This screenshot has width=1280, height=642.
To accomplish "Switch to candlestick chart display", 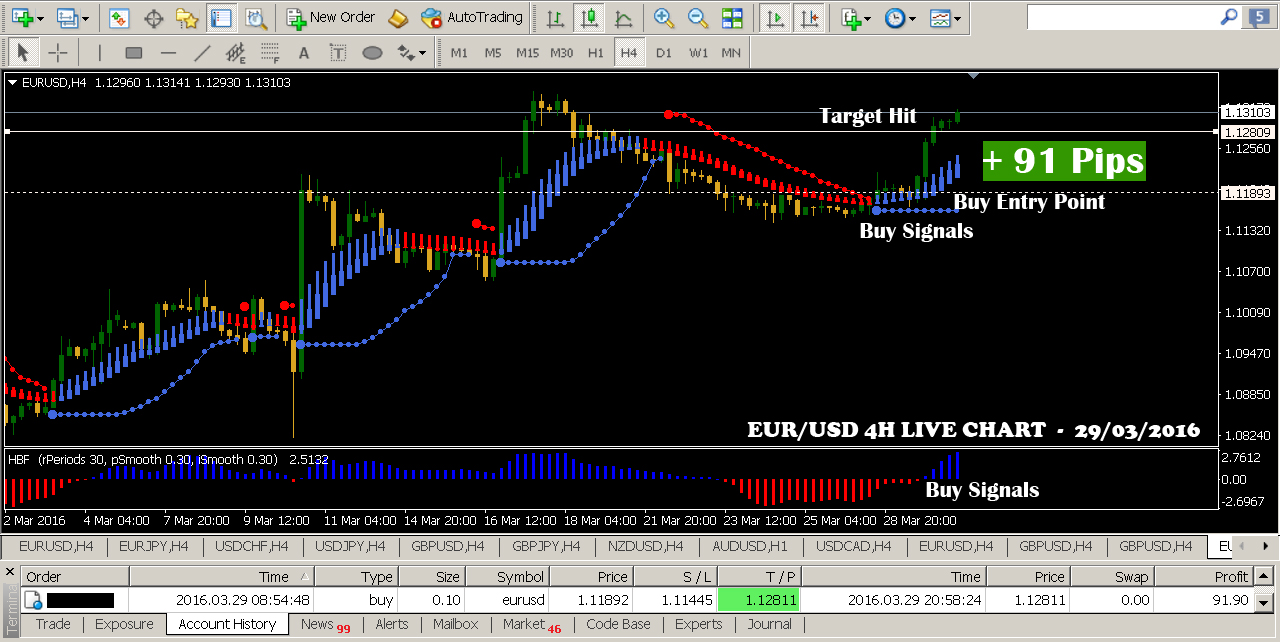I will pyautogui.click(x=590, y=18).
